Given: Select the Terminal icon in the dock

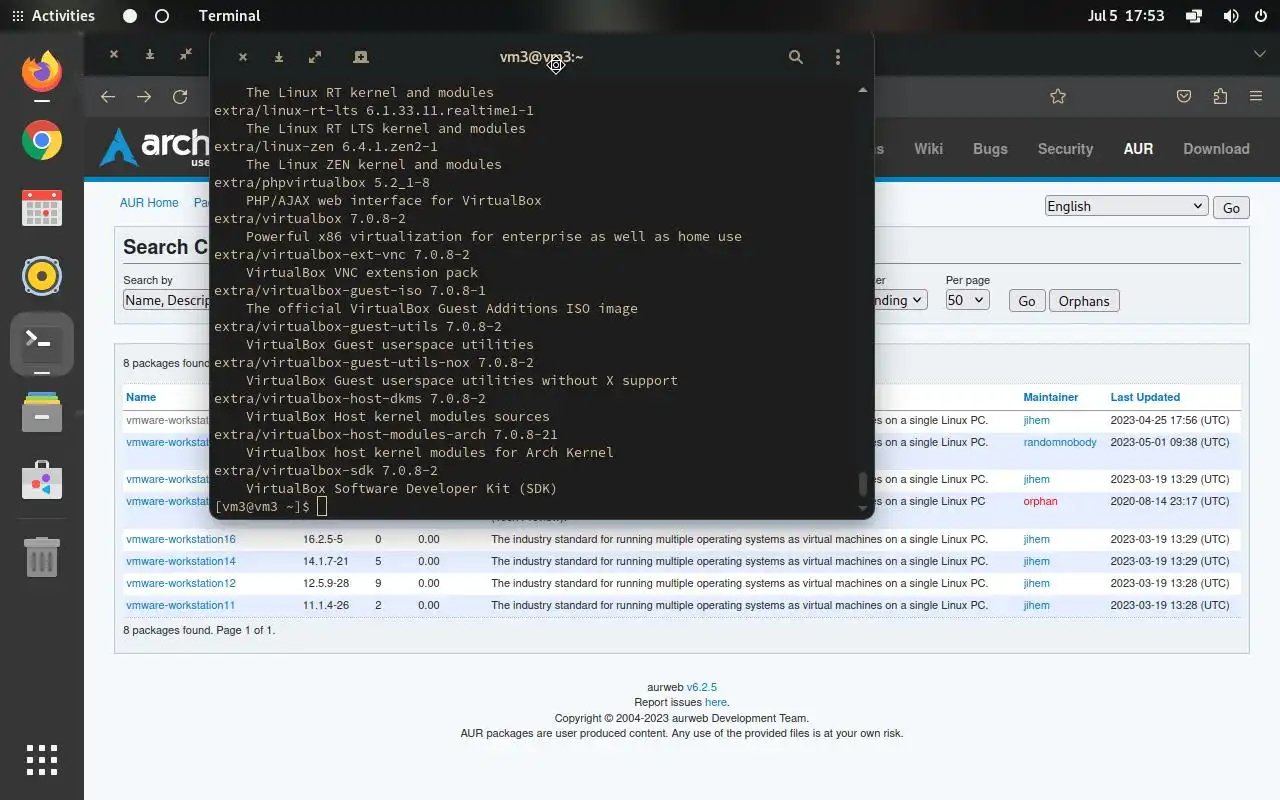Looking at the screenshot, I should tap(42, 344).
